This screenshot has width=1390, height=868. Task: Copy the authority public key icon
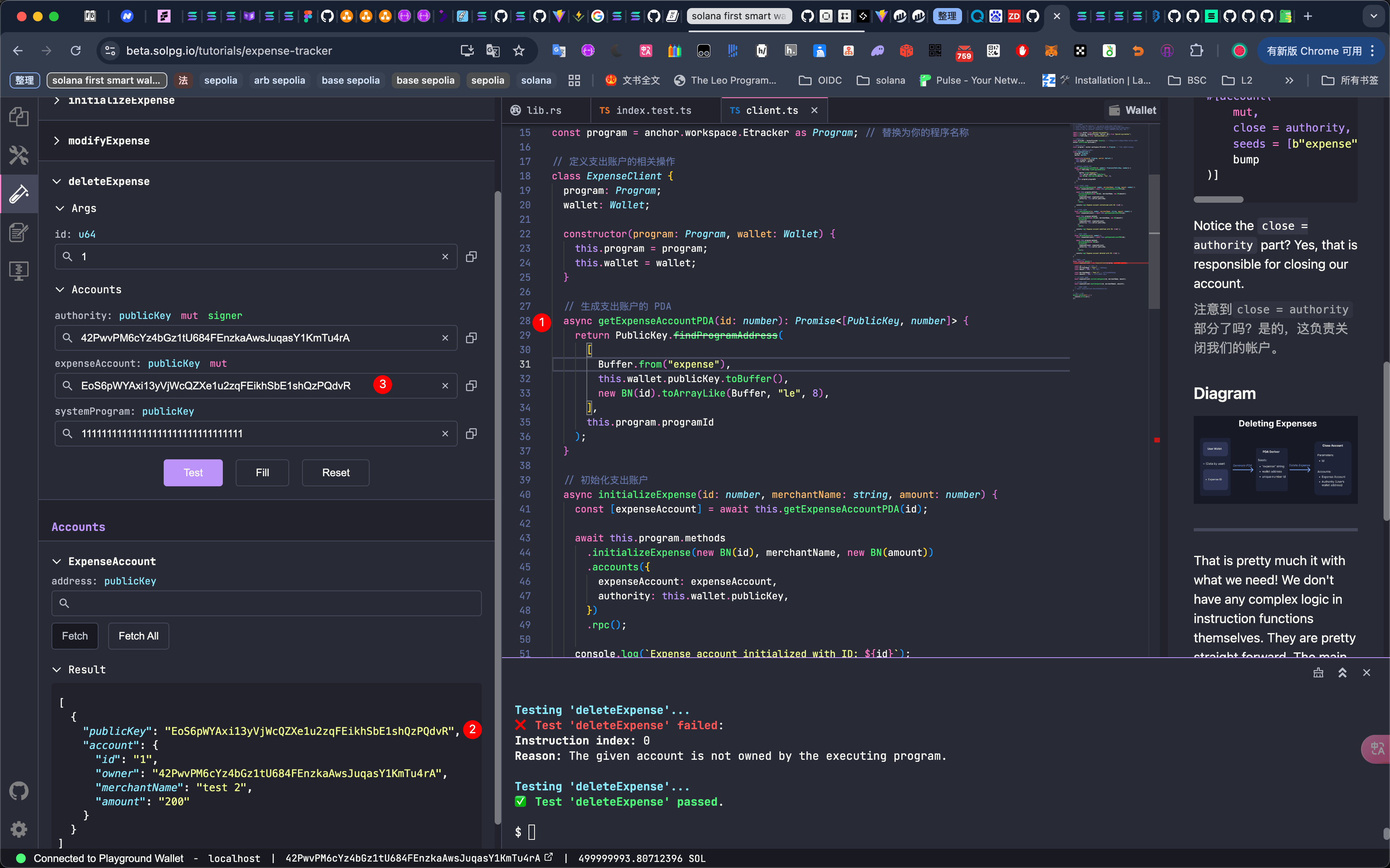[471, 337]
